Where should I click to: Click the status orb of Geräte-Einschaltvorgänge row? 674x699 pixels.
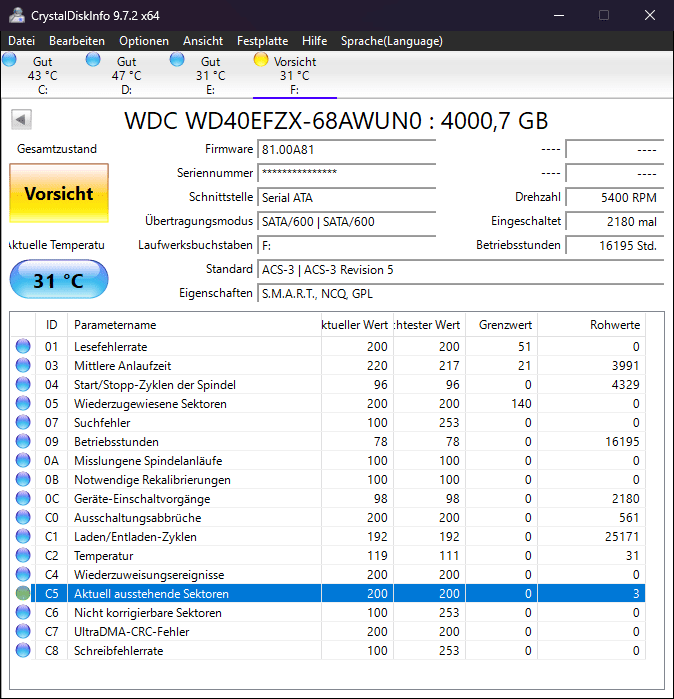[x=23, y=498]
